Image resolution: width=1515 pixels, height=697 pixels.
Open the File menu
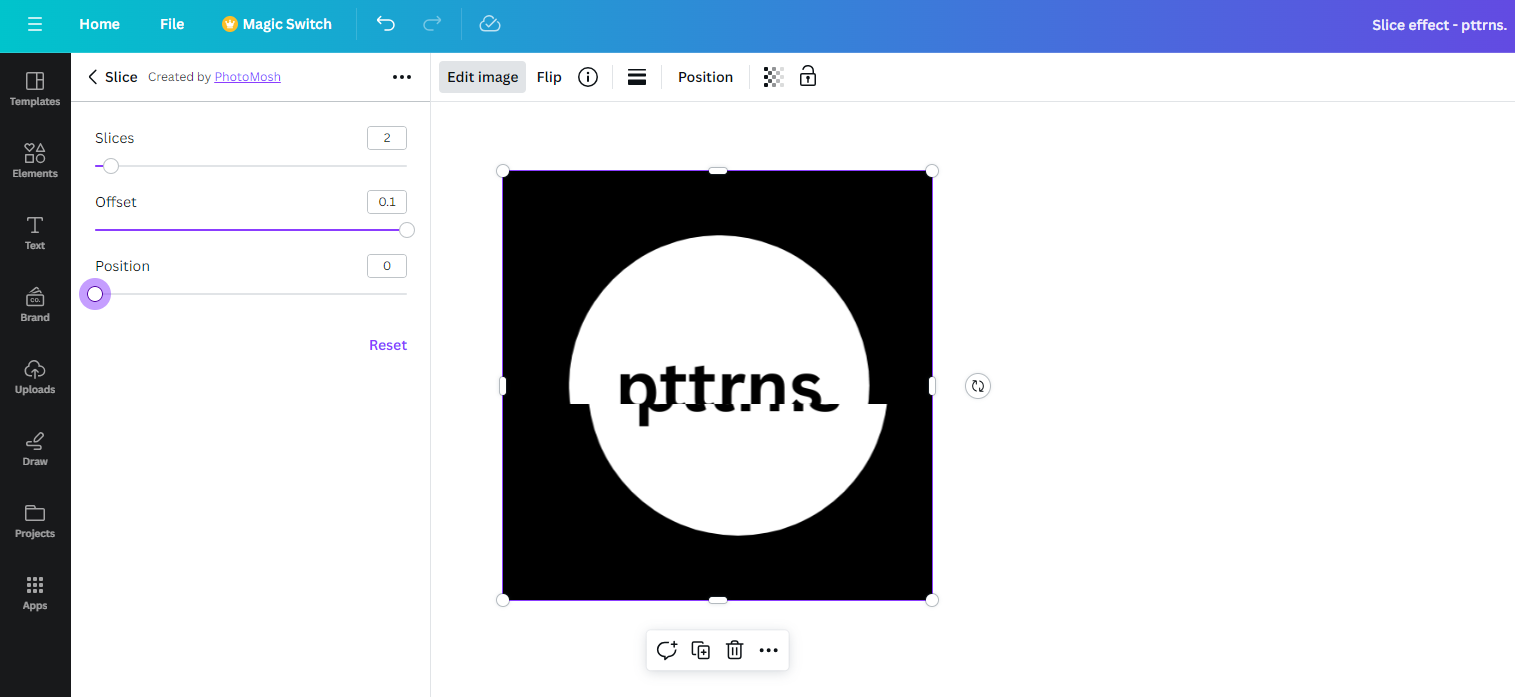(172, 24)
